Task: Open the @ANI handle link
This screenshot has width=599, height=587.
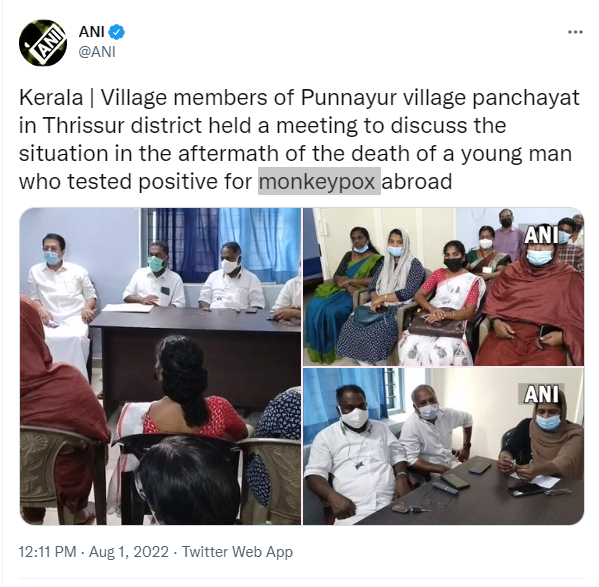Action: click(x=97, y=52)
